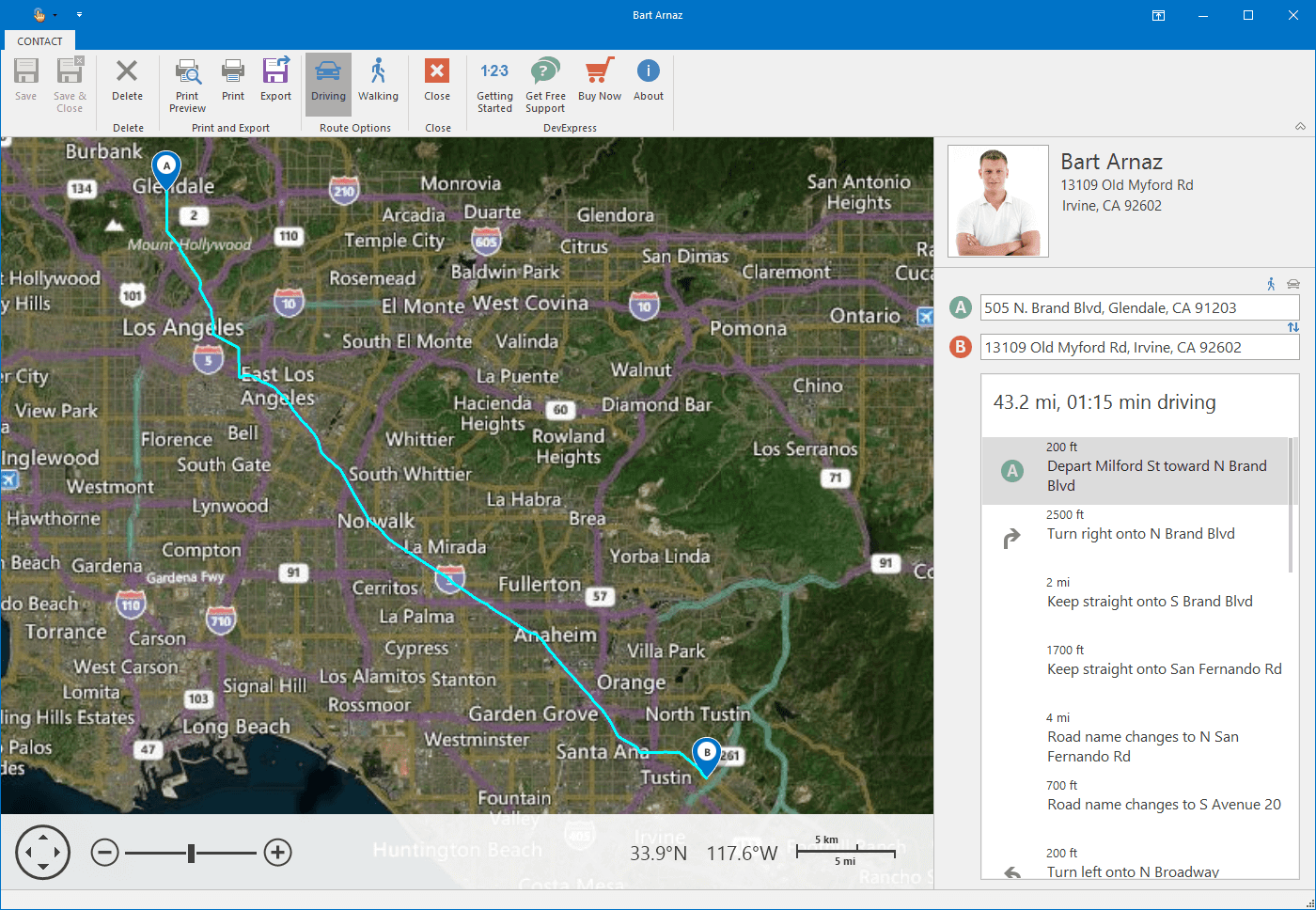Select the car mode icon above the address fields
The width and height of the screenshot is (1316, 910).
click(1292, 283)
